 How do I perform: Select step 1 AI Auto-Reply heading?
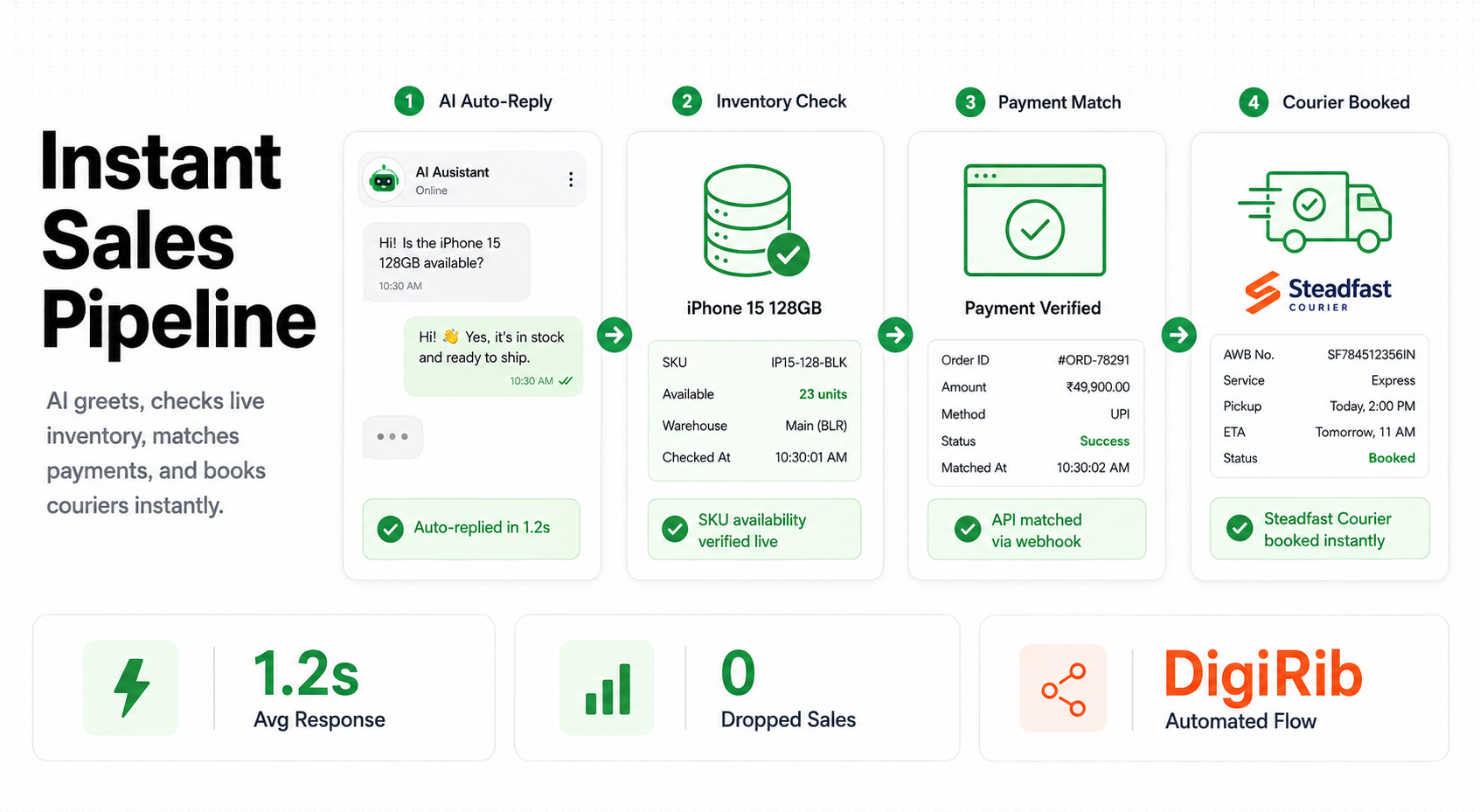click(474, 101)
